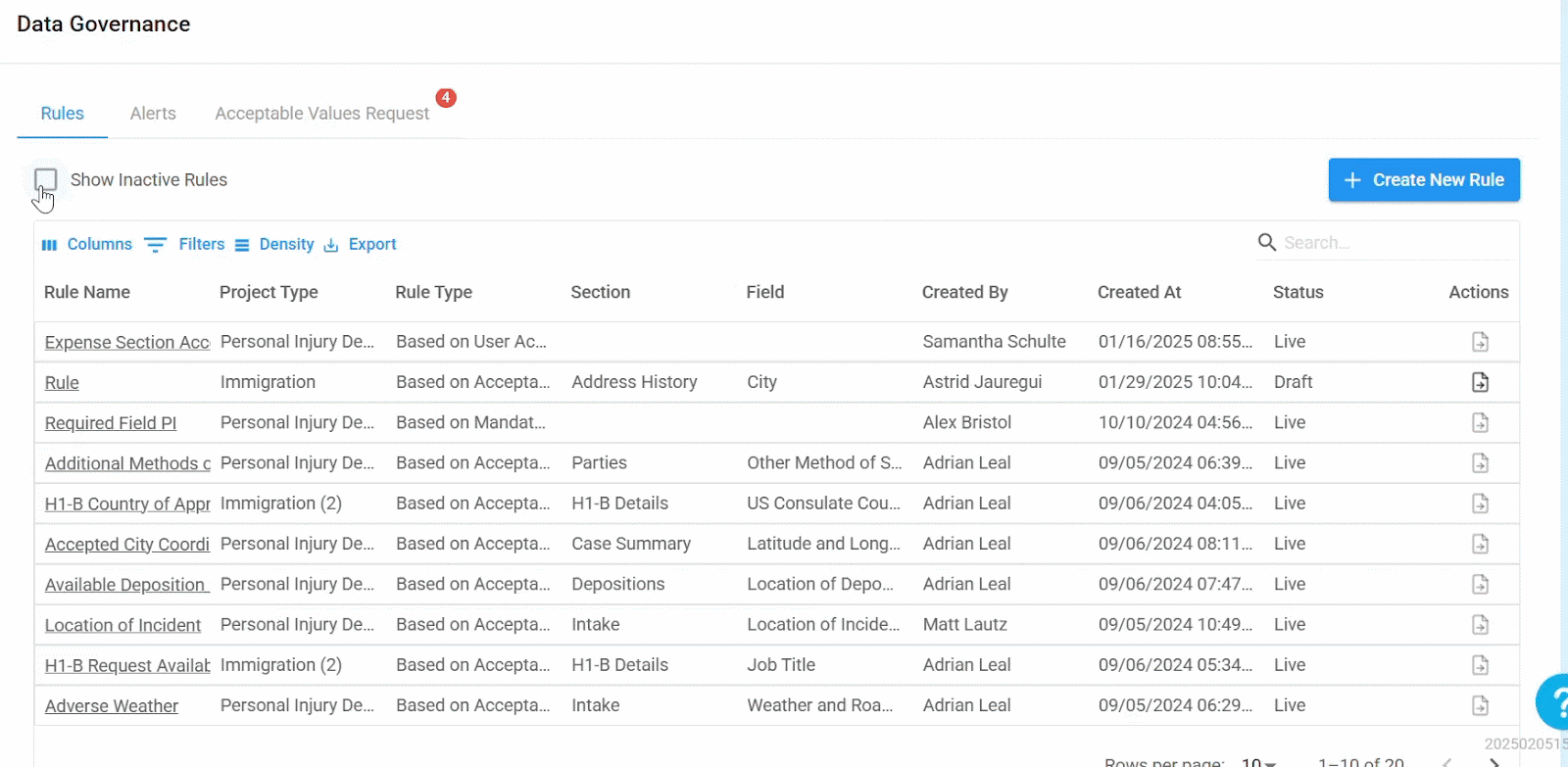Click Parties section cell

(600, 462)
